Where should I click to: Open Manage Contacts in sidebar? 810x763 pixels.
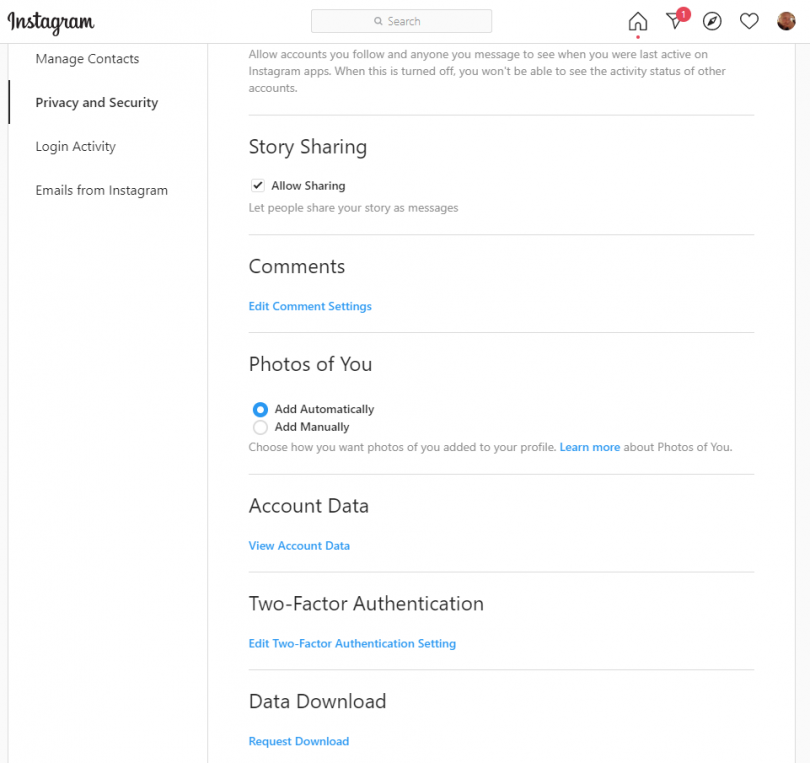pos(87,59)
